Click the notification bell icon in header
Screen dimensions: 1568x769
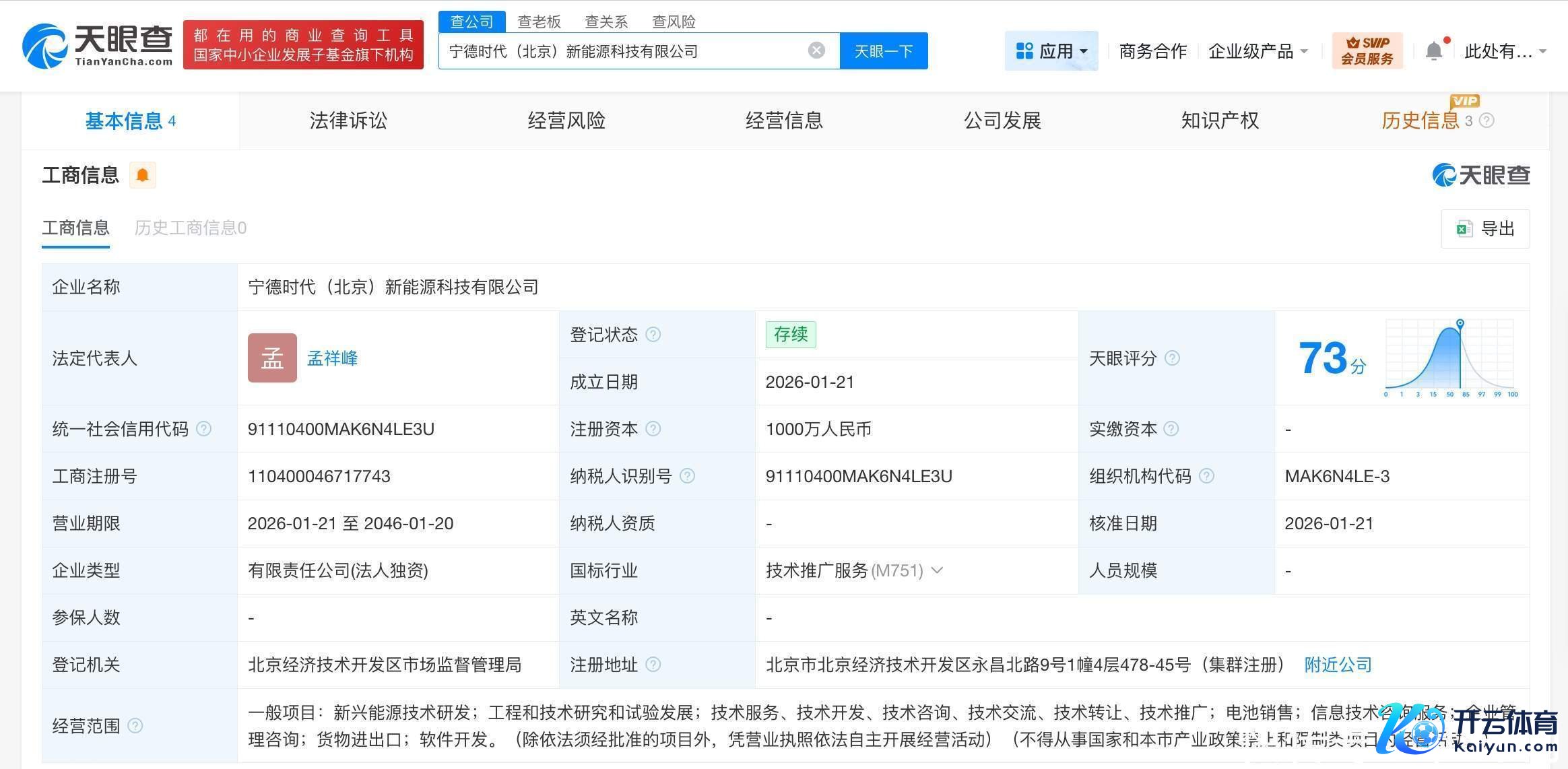1434,51
